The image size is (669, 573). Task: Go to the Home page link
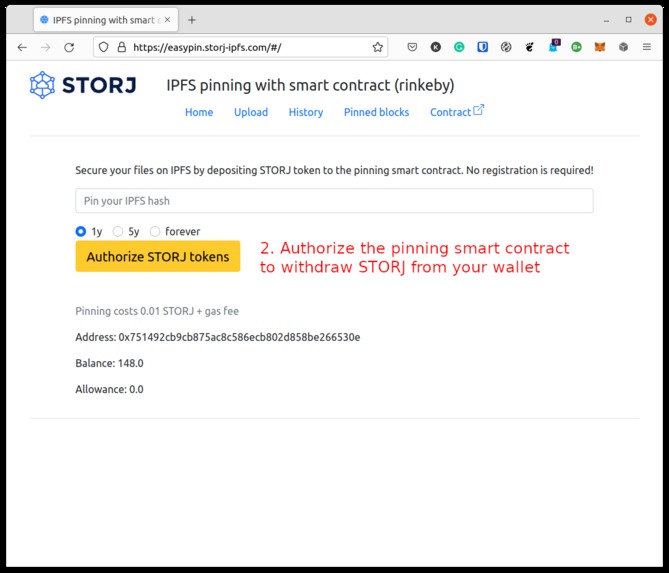coord(199,112)
